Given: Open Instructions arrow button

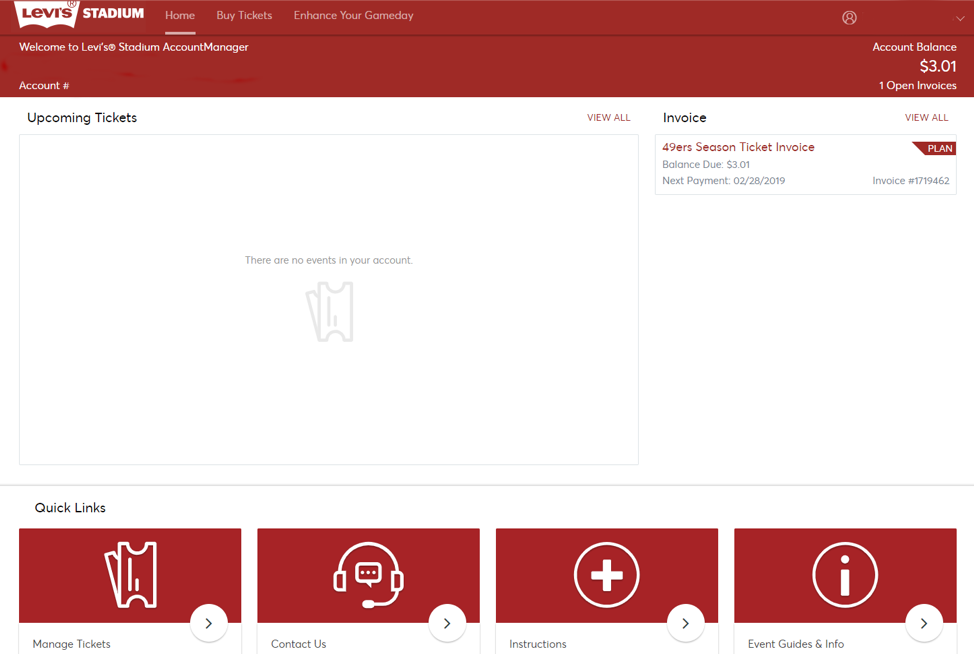Looking at the screenshot, I should pyautogui.click(x=685, y=623).
